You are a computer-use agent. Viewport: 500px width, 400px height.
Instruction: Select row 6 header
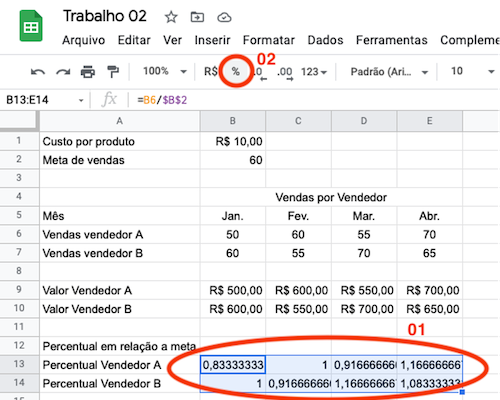(19, 234)
